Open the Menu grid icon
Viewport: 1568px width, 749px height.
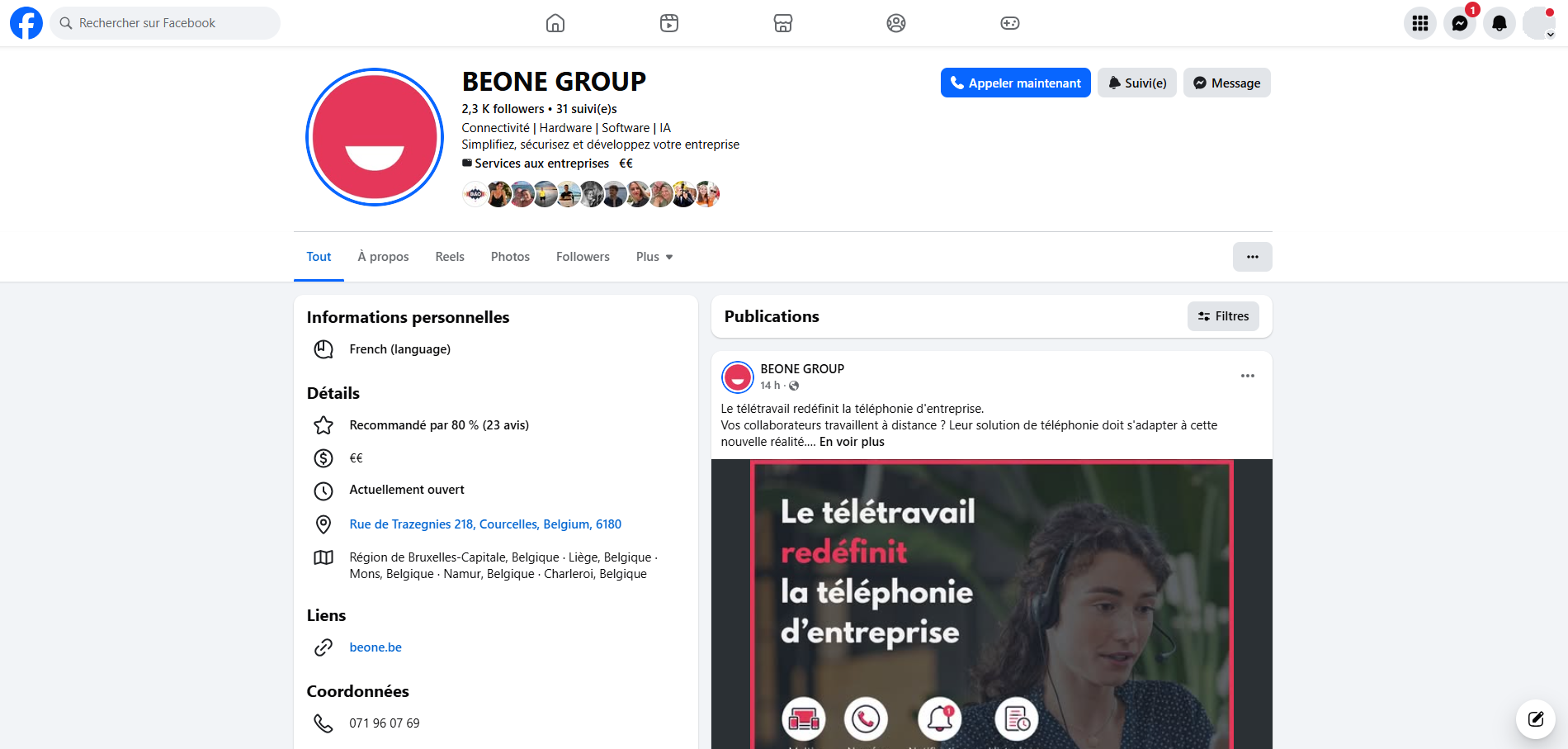[1420, 23]
